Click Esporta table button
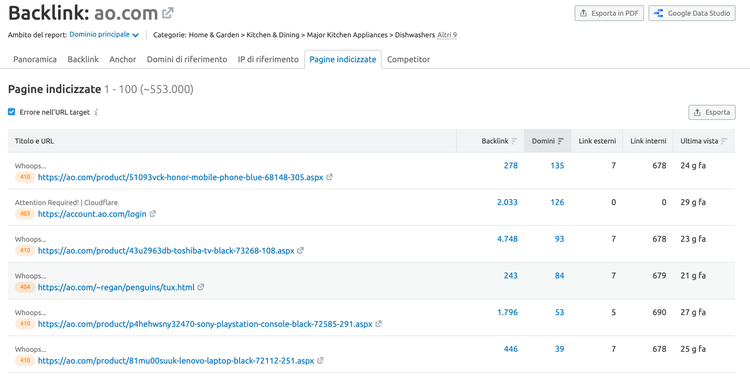This screenshot has height=378, width=750. click(x=712, y=112)
